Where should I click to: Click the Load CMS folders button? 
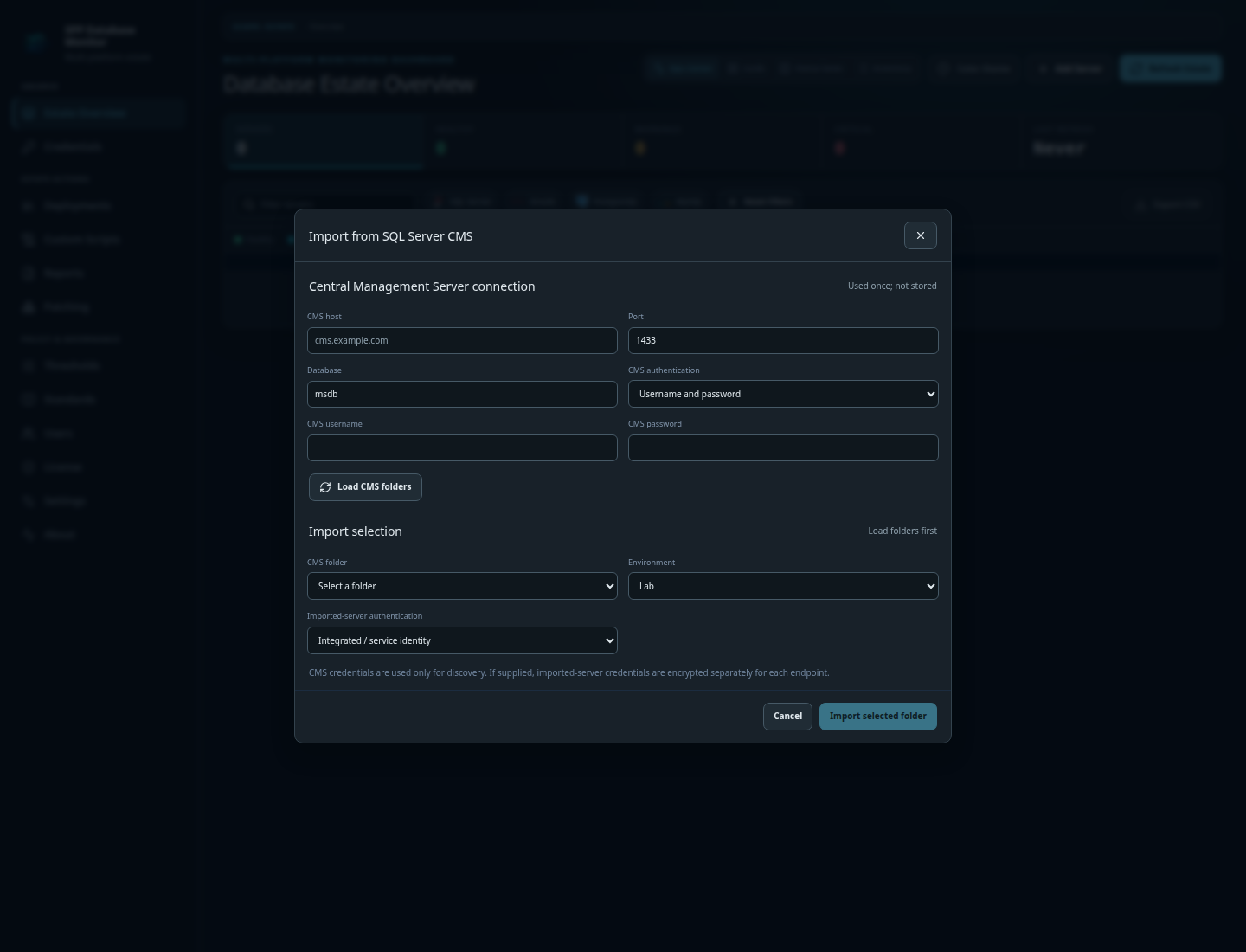pyautogui.click(x=365, y=487)
